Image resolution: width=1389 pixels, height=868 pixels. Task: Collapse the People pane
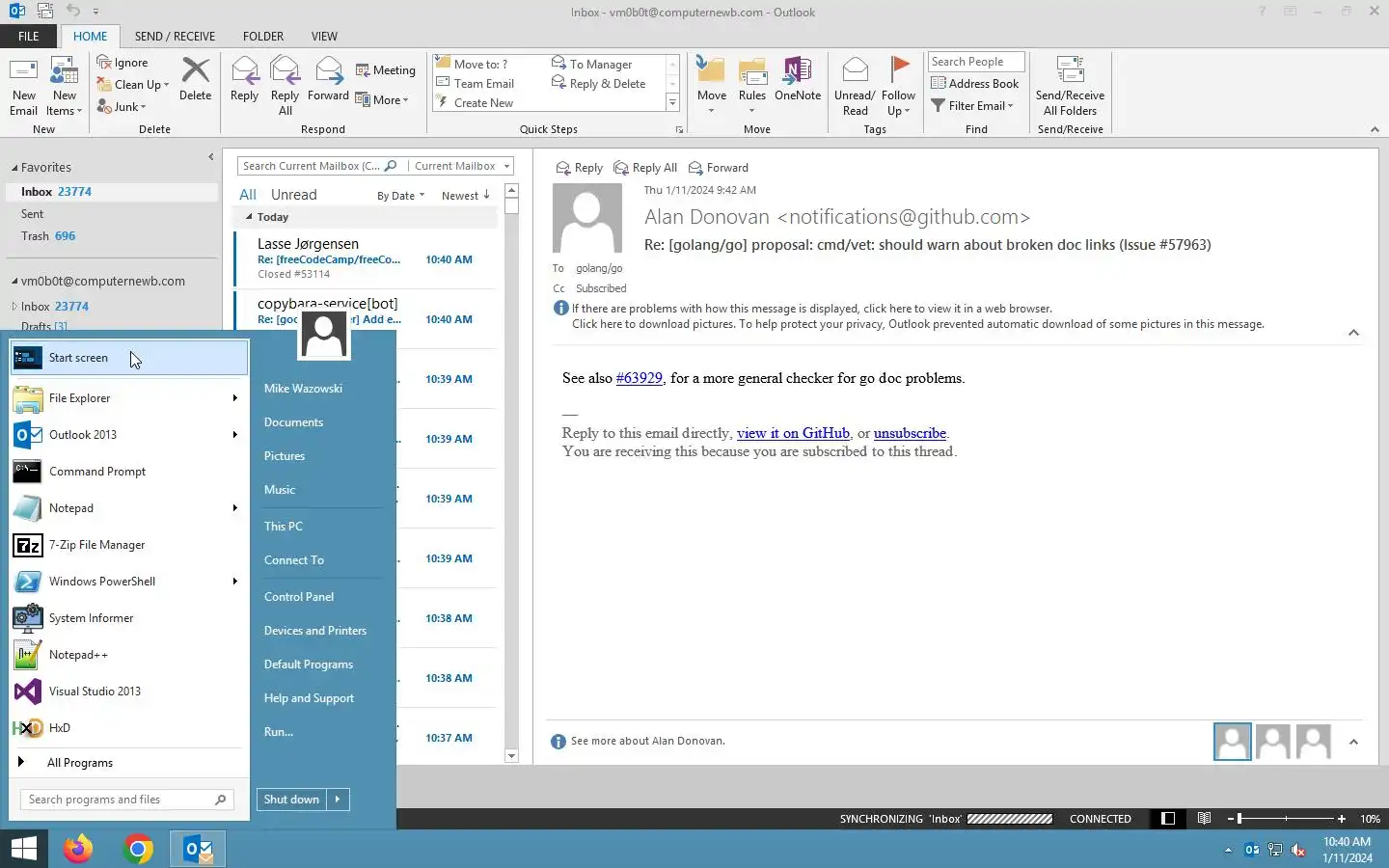tap(1353, 742)
